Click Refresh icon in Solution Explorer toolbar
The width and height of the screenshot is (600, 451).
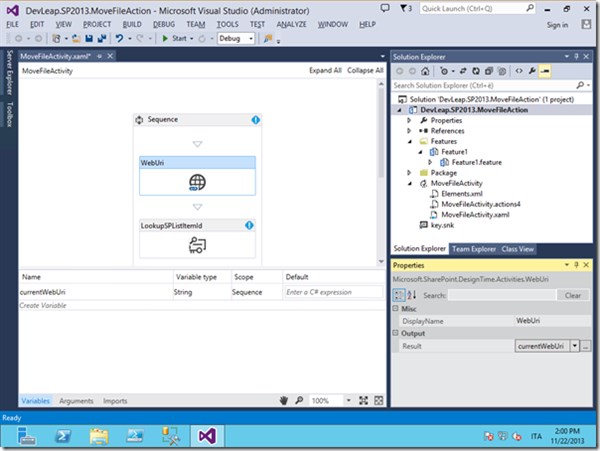476,71
